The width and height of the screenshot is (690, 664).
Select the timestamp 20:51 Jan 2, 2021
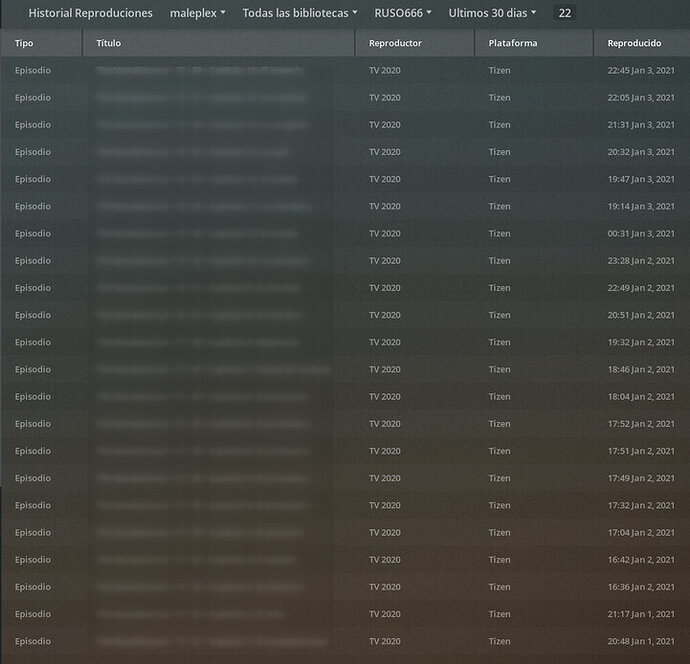point(641,315)
